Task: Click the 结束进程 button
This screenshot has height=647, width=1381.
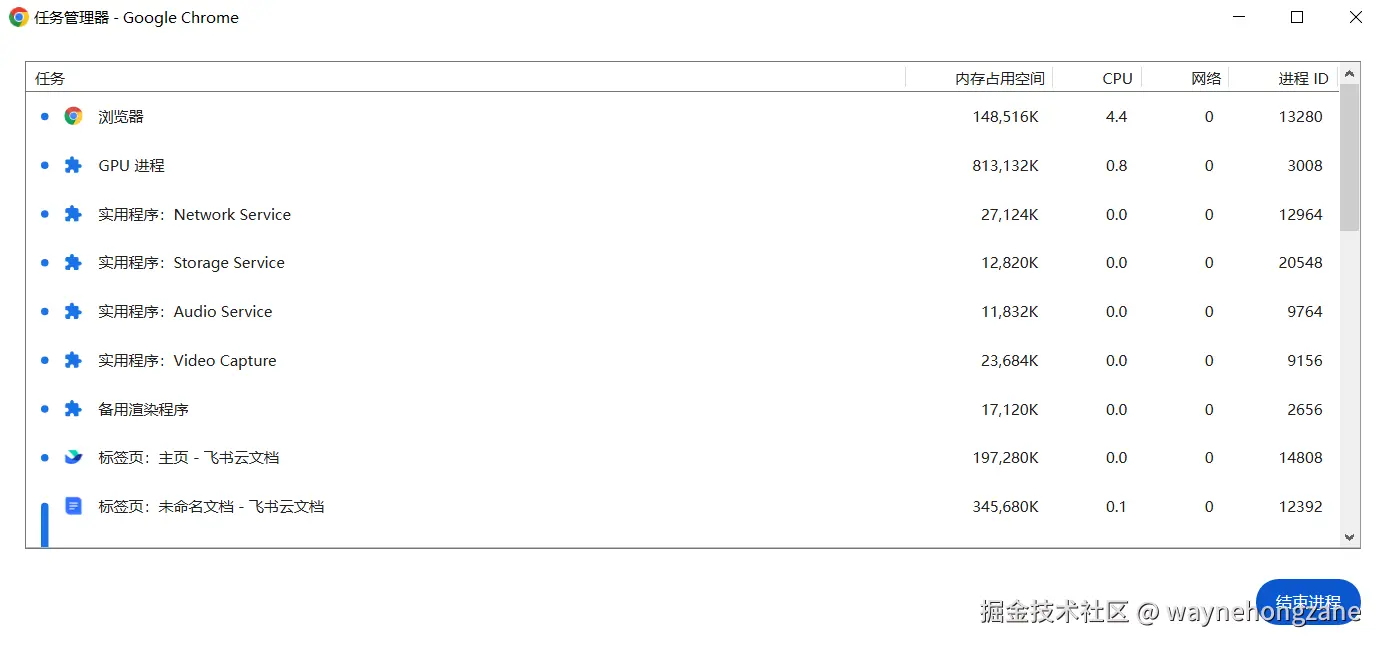Action: [1308, 602]
